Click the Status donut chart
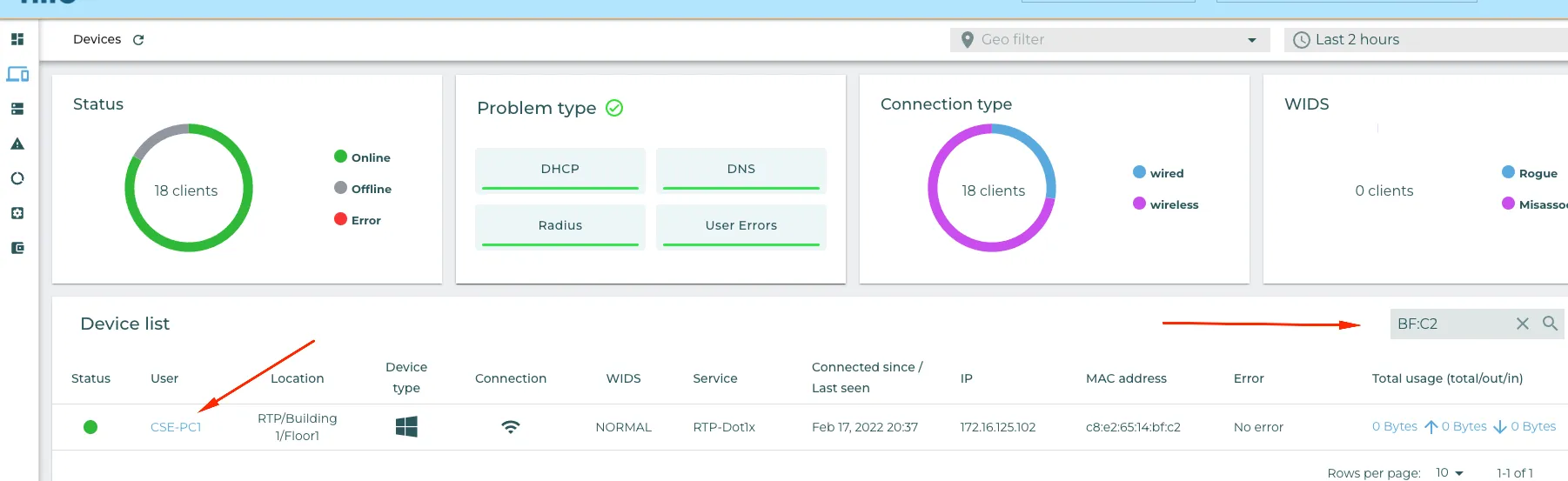The height and width of the screenshot is (481, 1568). pos(189,188)
